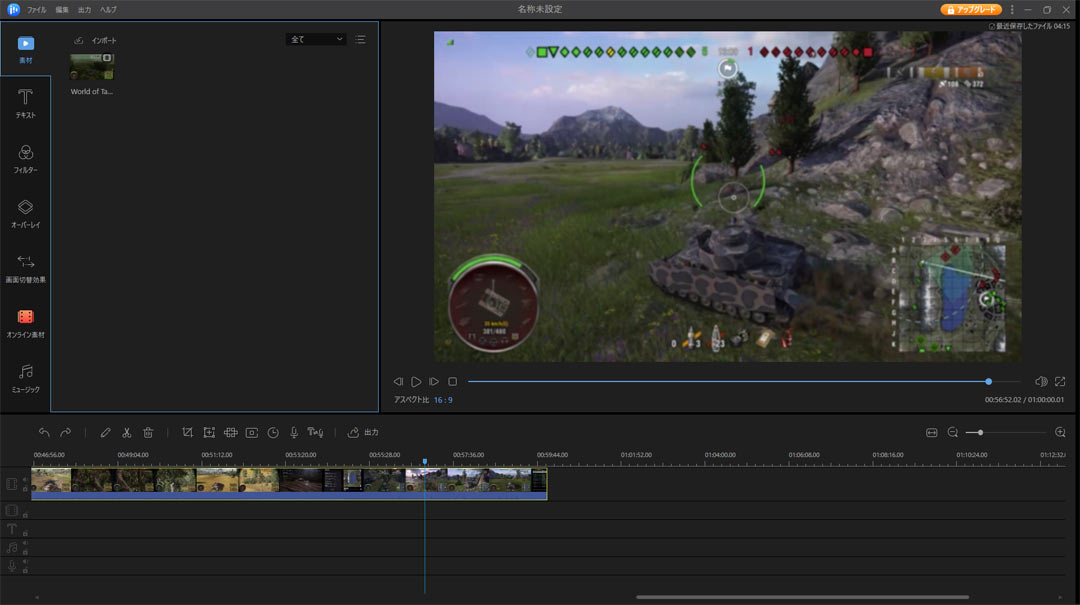Split the clip with the scissors tool
Viewport: 1080px width, 605px height.
coord(127,432)
